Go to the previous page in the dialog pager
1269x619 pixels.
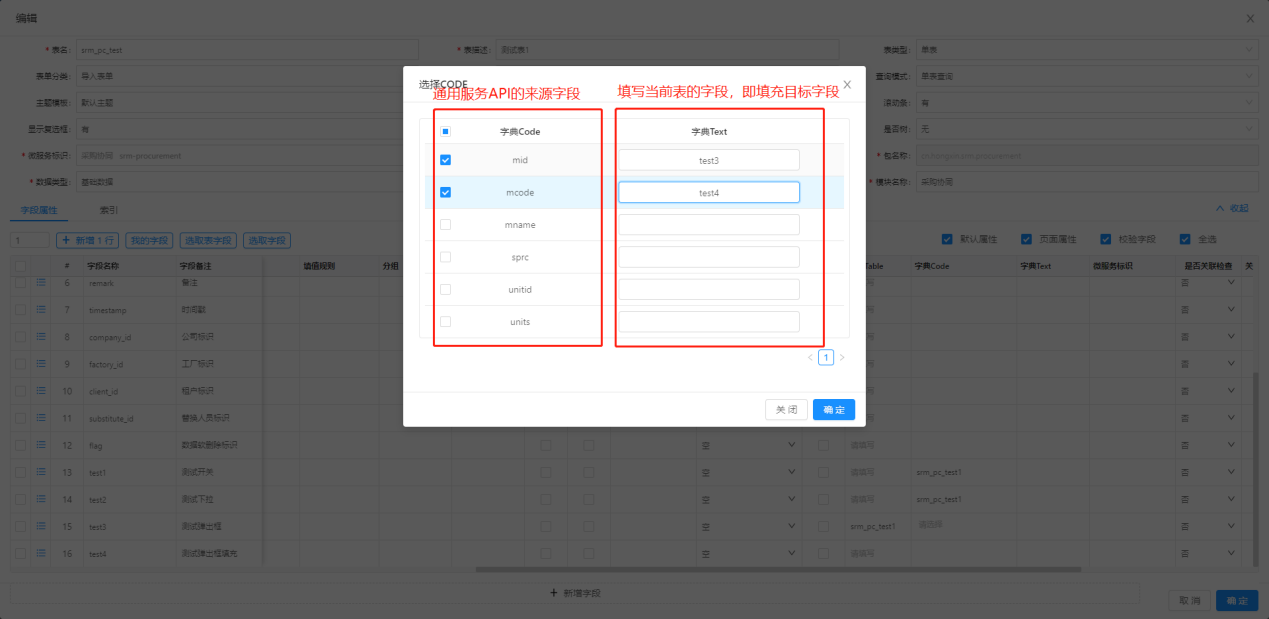tap(810, 357)
